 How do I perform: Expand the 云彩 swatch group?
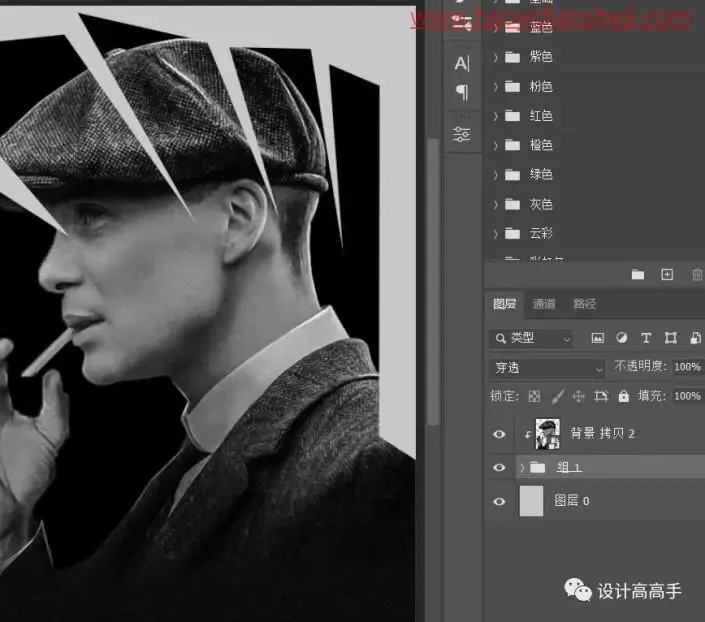pyautogui.click(x=495, y=233)
